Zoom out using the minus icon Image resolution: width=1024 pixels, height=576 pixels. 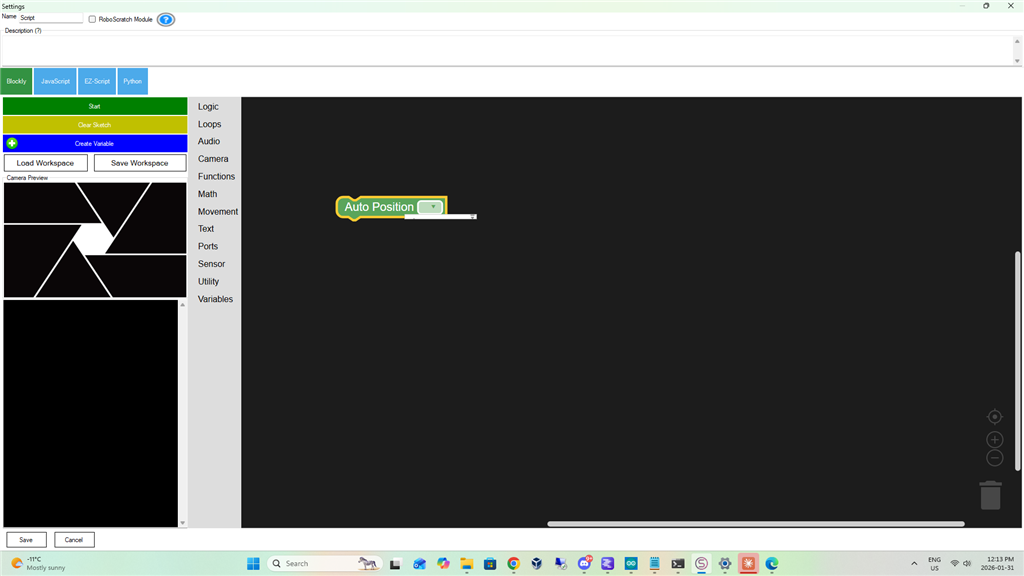[994, 457]
